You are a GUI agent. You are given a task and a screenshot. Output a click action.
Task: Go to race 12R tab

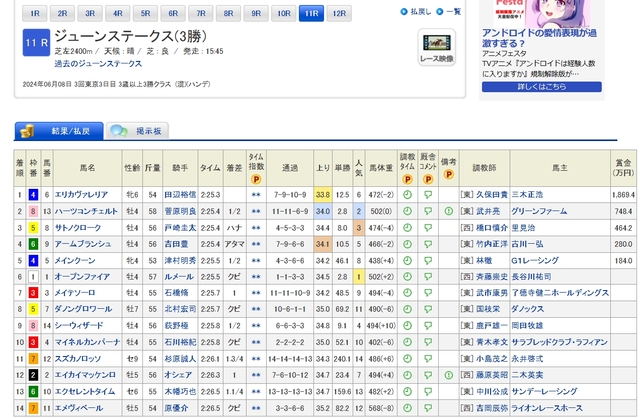click(x=340, y=13)
